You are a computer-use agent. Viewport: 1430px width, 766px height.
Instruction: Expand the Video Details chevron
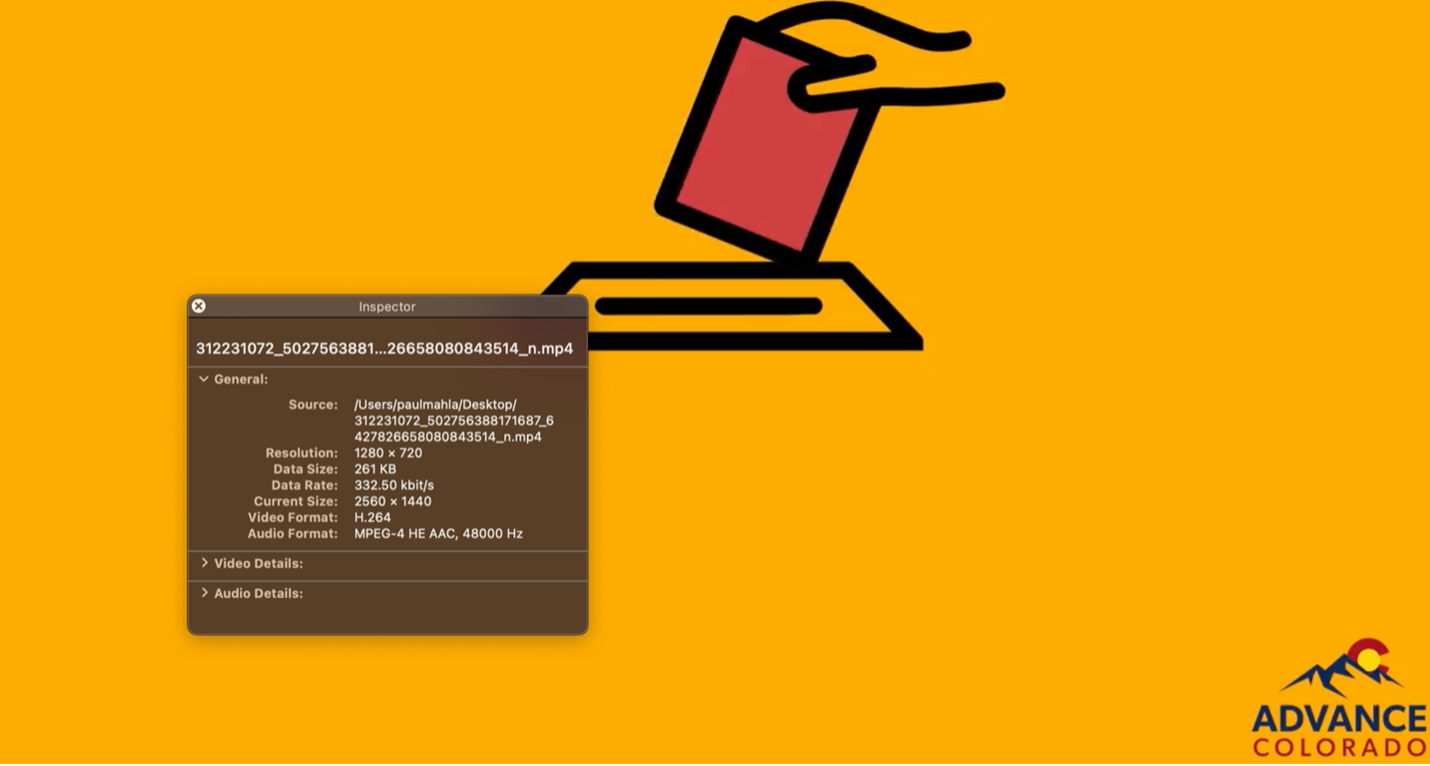click(204, 563)
